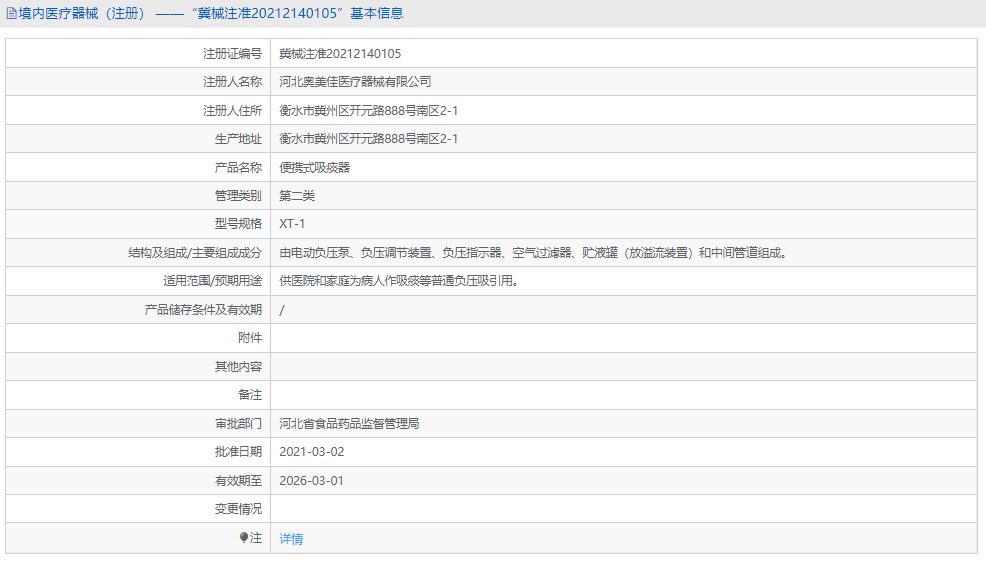Click the document icon in the page header
The width and height of the screenshot is (986, 561).
(x=11, y=13)
